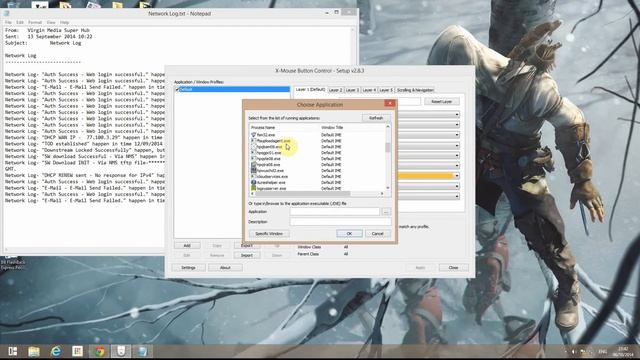Click the Export button

[x=247, y=246]
